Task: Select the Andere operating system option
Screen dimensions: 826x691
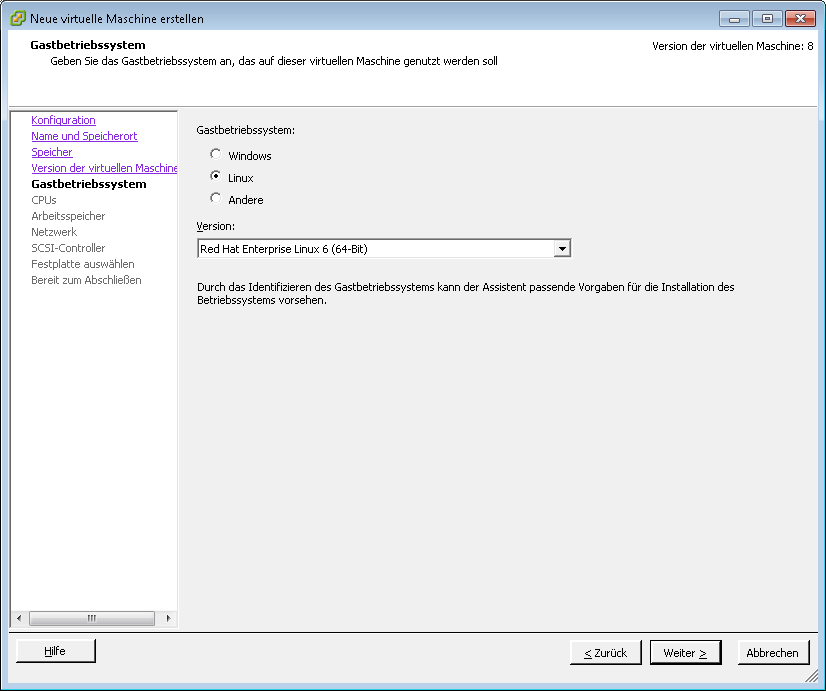Action: click(x=215, y=199)
